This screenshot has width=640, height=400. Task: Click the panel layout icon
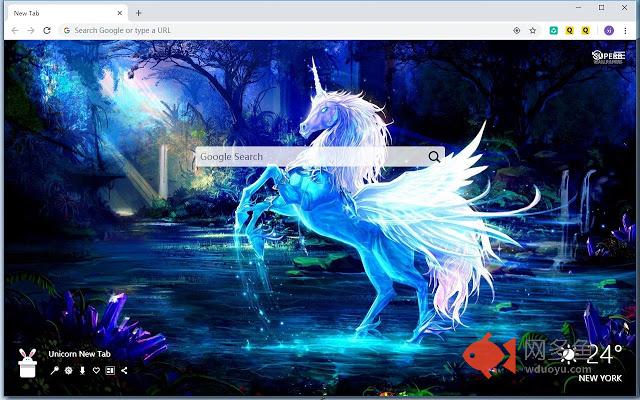pos(110,370)
